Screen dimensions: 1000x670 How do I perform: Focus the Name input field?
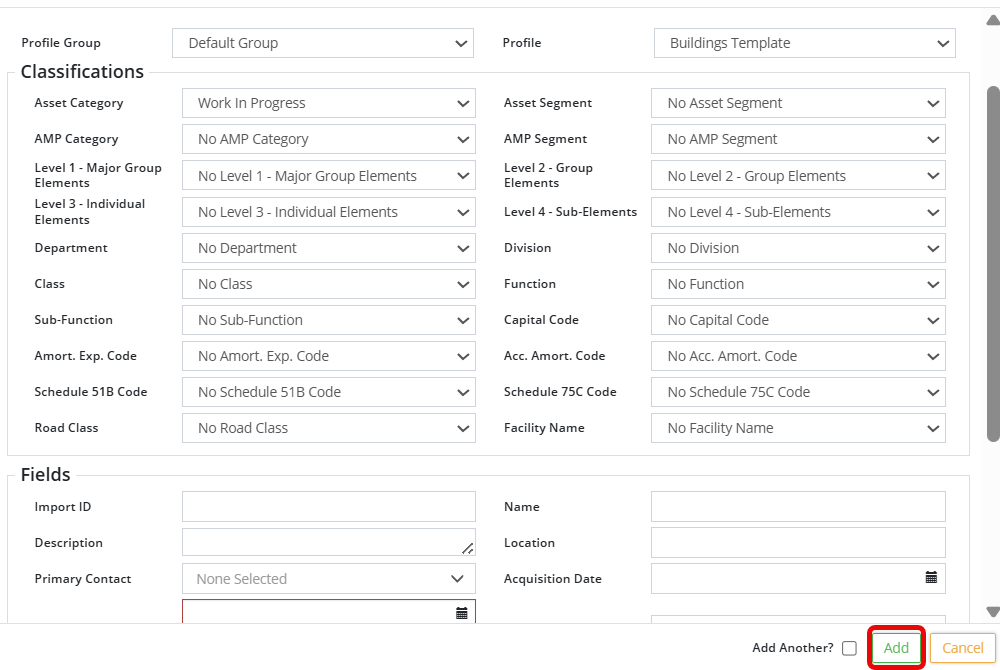pyautogui.click(x=797, y=507)
